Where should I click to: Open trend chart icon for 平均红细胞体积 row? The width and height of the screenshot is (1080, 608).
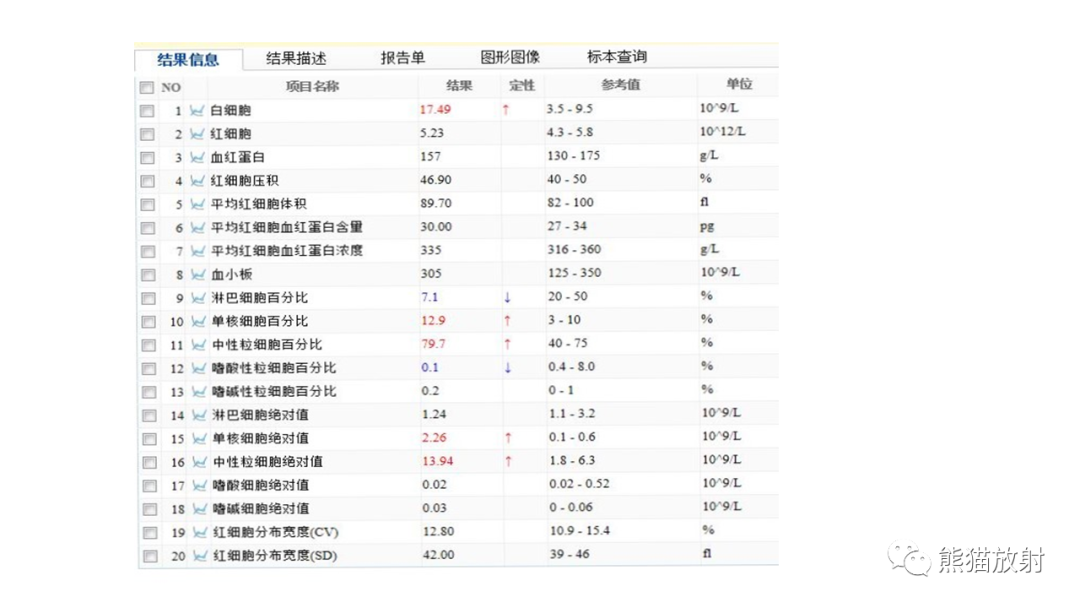coord(198,204)
